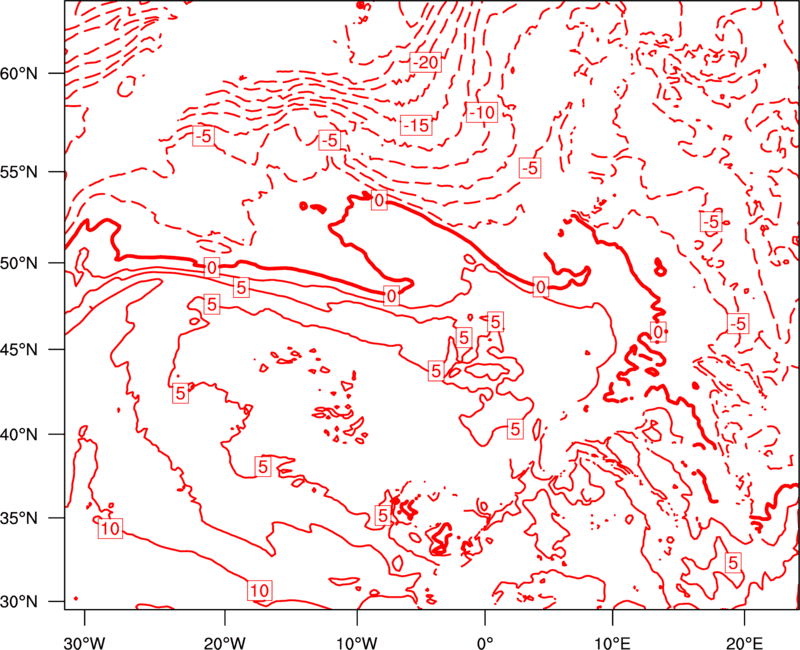The image size is (800, 650).
Task: Click the 40°N latitude axis label
Action: (x=19, y=435)
